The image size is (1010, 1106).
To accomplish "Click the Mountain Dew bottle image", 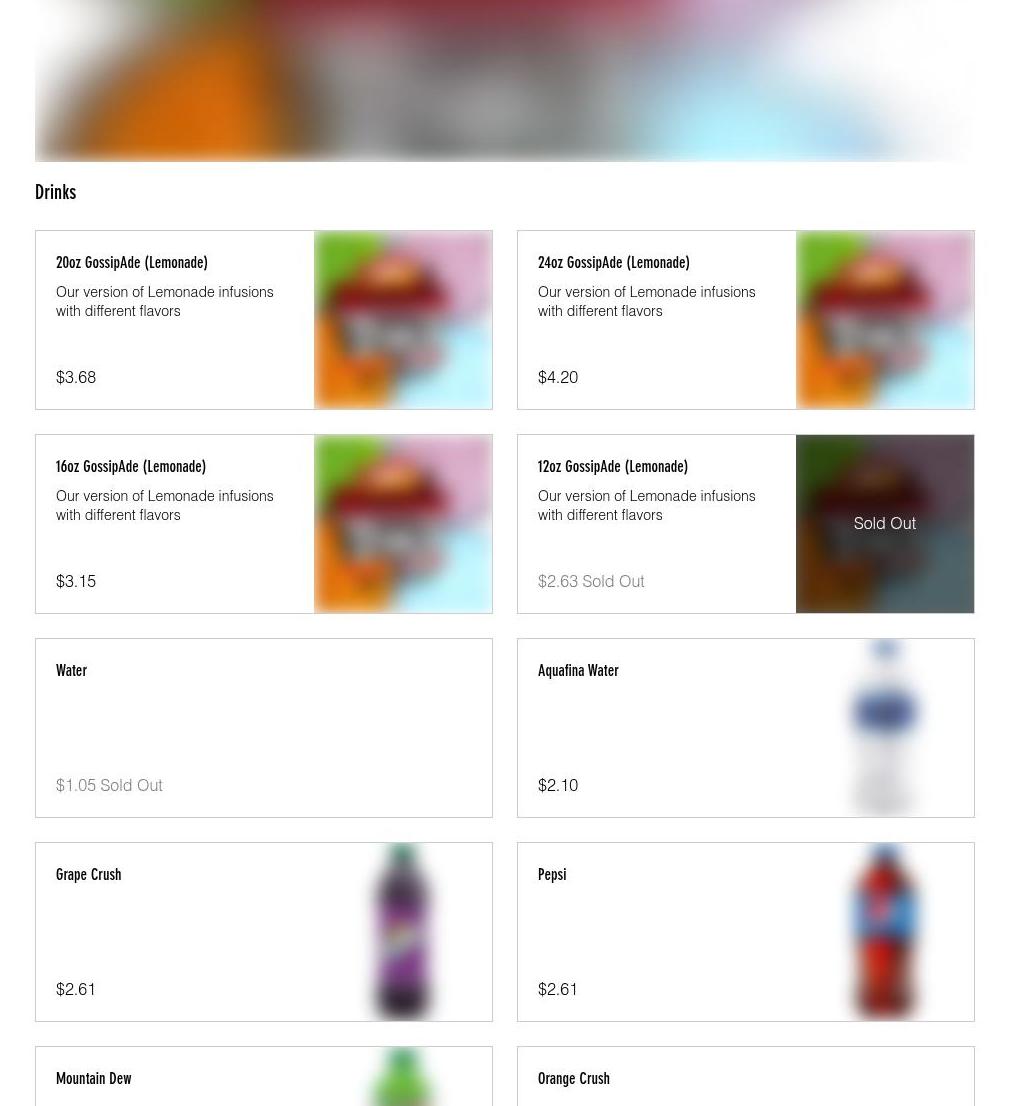I will click(403, 1076).
